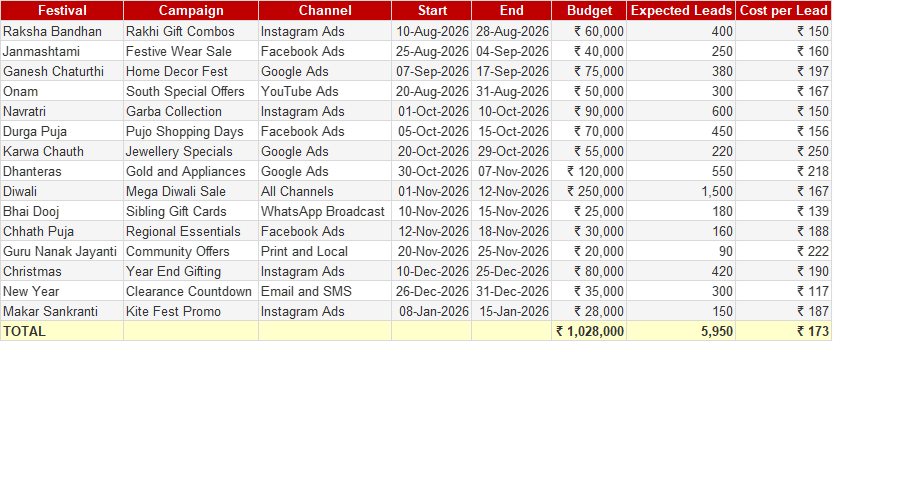Viewport: 900px width, 500px height.
Task: Click the Garba Collection cell
Action: pyautogui.click(x=191, y=111)
